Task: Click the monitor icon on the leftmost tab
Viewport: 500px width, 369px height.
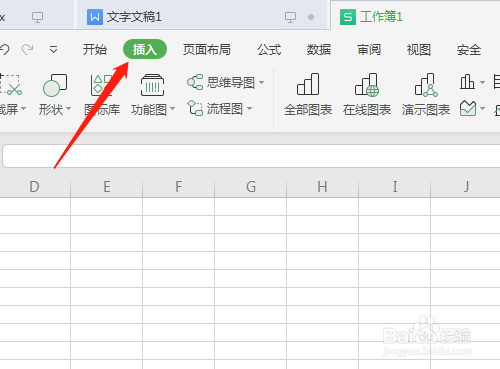Action: point(37,17)
